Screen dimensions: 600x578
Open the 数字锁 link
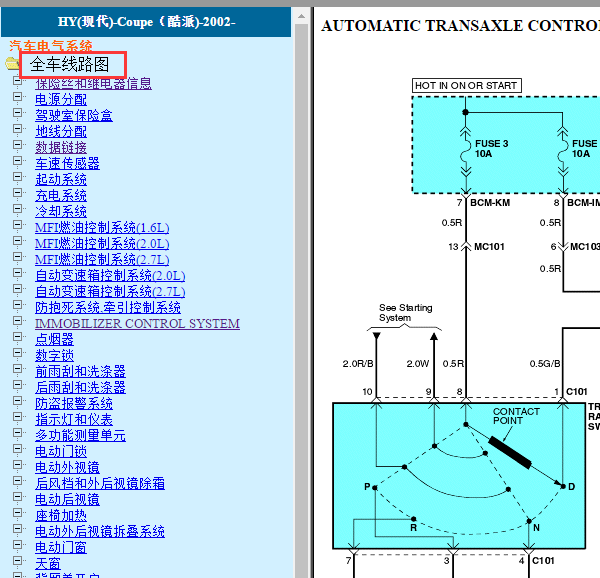pyautogui.click(x=54, y=356)
